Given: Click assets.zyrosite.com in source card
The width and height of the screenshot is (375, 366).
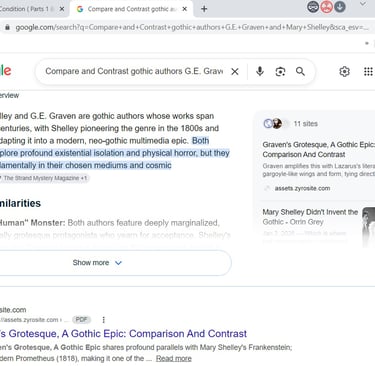Looking at the screenshot, I should point(302,188).
